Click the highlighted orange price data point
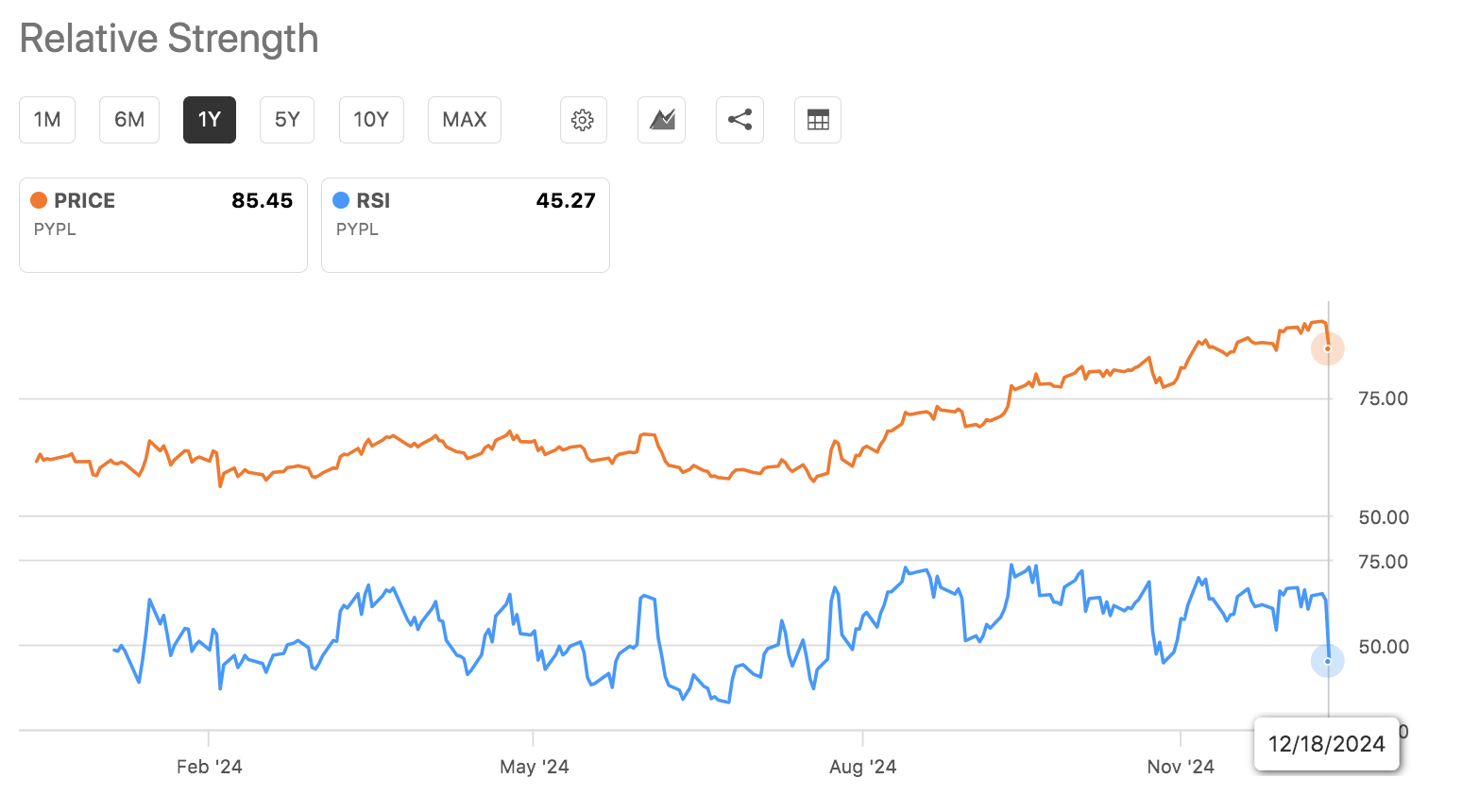 (1327, 348)
